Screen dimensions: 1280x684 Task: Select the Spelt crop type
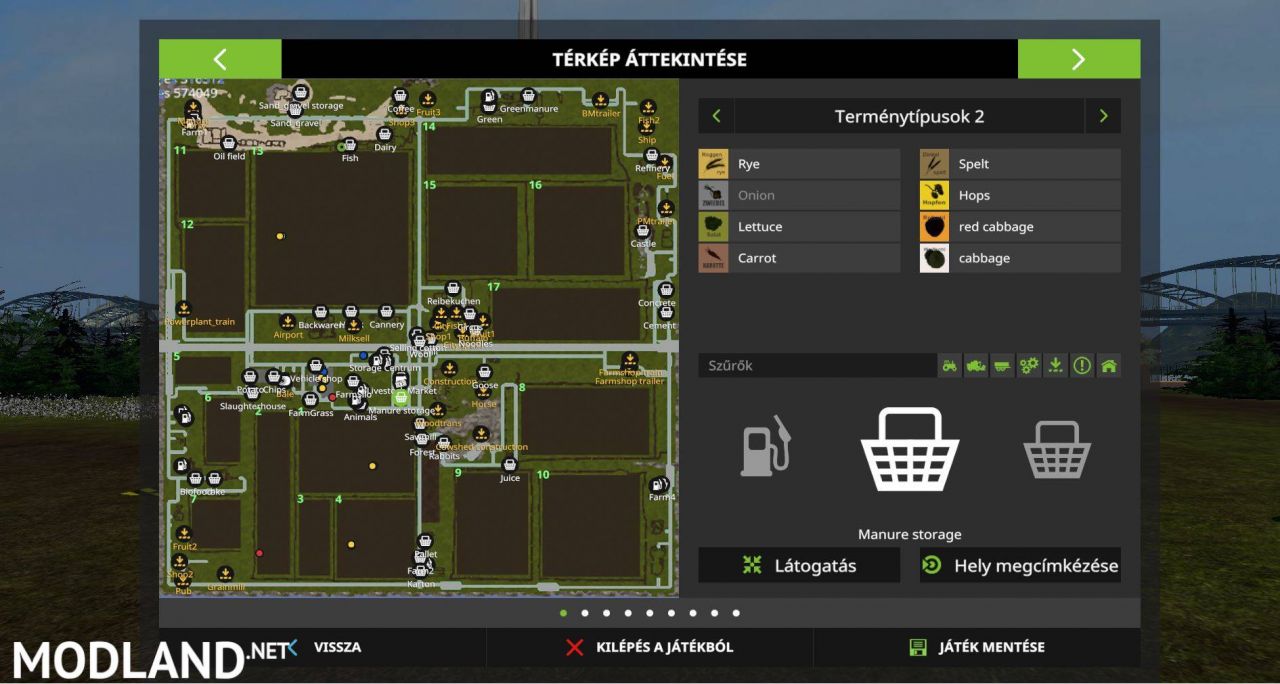pyautogui.click(x=1020, y=164)
